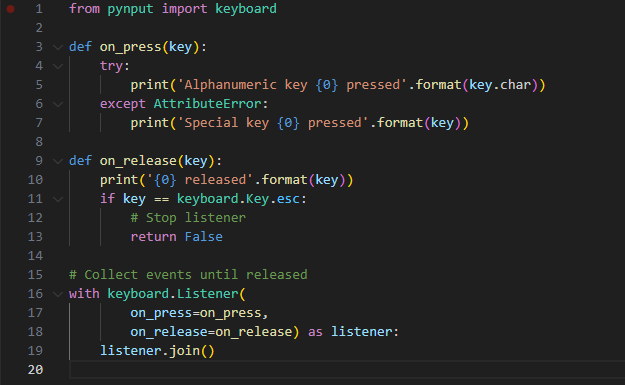Click line number 7 in the gutter
Image resolution: width=625 pixels, height=385 pixels.
click(39, 123)
